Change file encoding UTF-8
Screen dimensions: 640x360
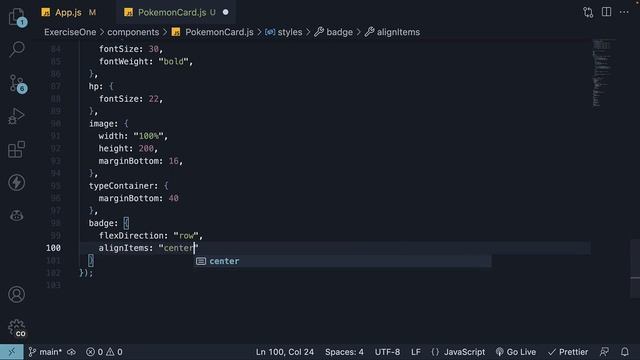(387, 352)
